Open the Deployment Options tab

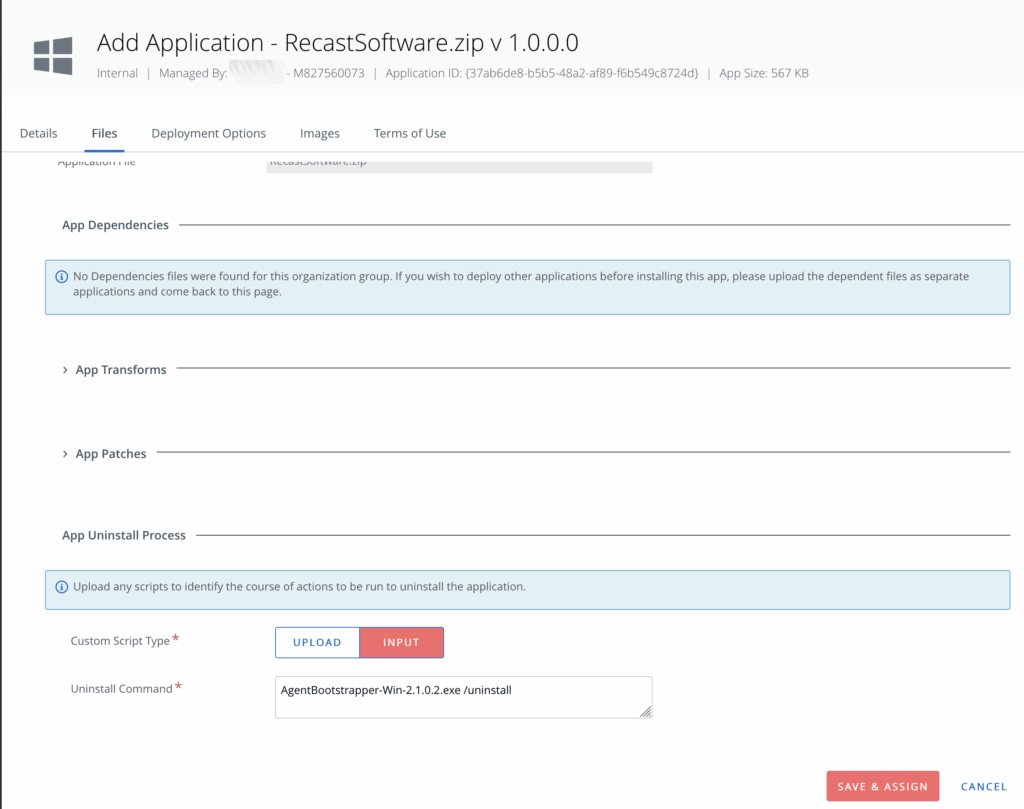click(x=208, y=133)
